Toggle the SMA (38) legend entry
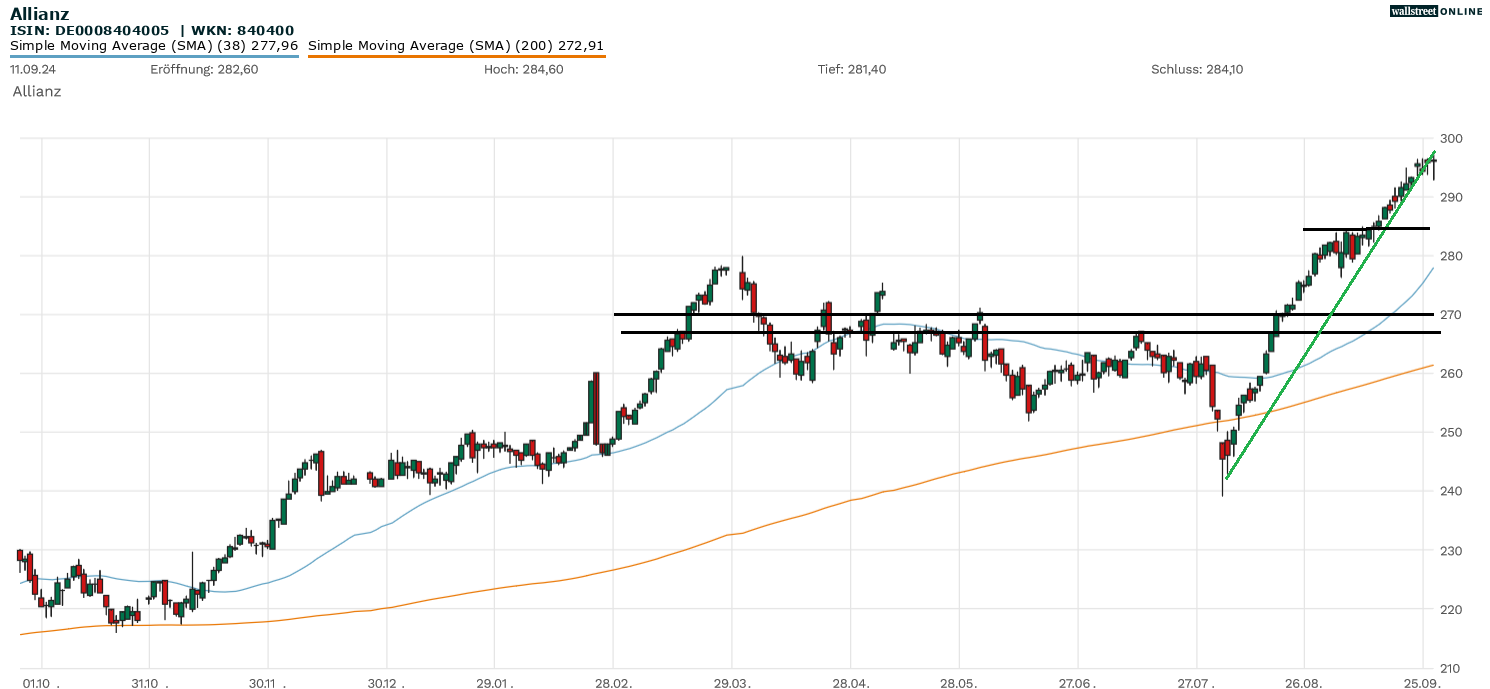The height and width of the screenshot is (689, 1490). pos(154,46)
